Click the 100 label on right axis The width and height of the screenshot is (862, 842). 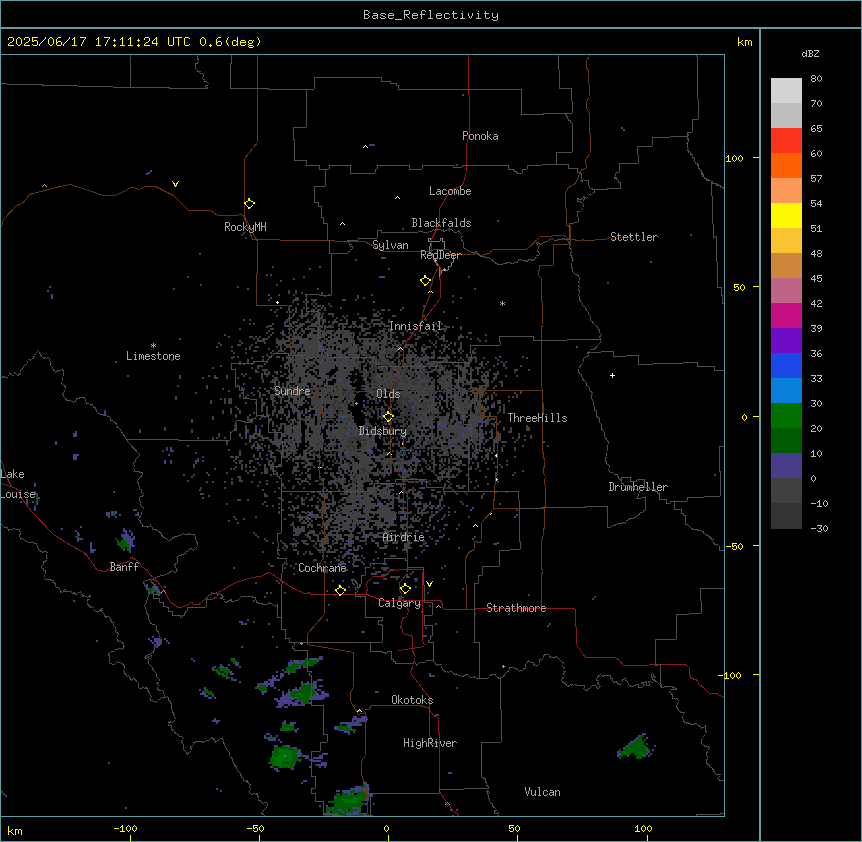click(734, 158)
